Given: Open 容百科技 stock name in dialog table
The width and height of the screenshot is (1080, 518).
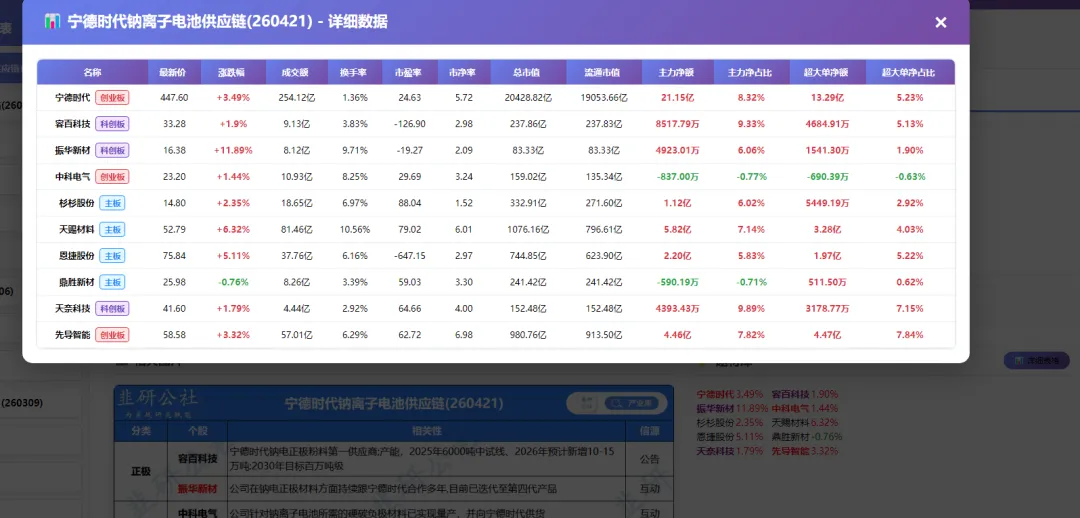Looking at the screenshot, I should pos(73,124).
